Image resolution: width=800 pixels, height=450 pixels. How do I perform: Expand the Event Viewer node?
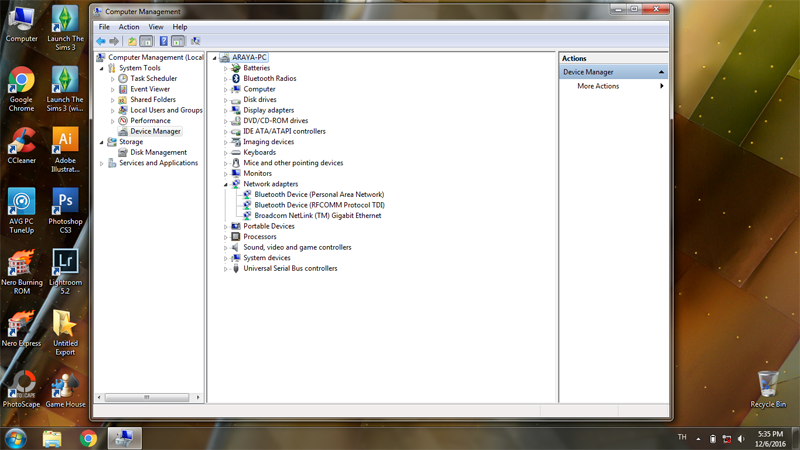coord(113,89)
